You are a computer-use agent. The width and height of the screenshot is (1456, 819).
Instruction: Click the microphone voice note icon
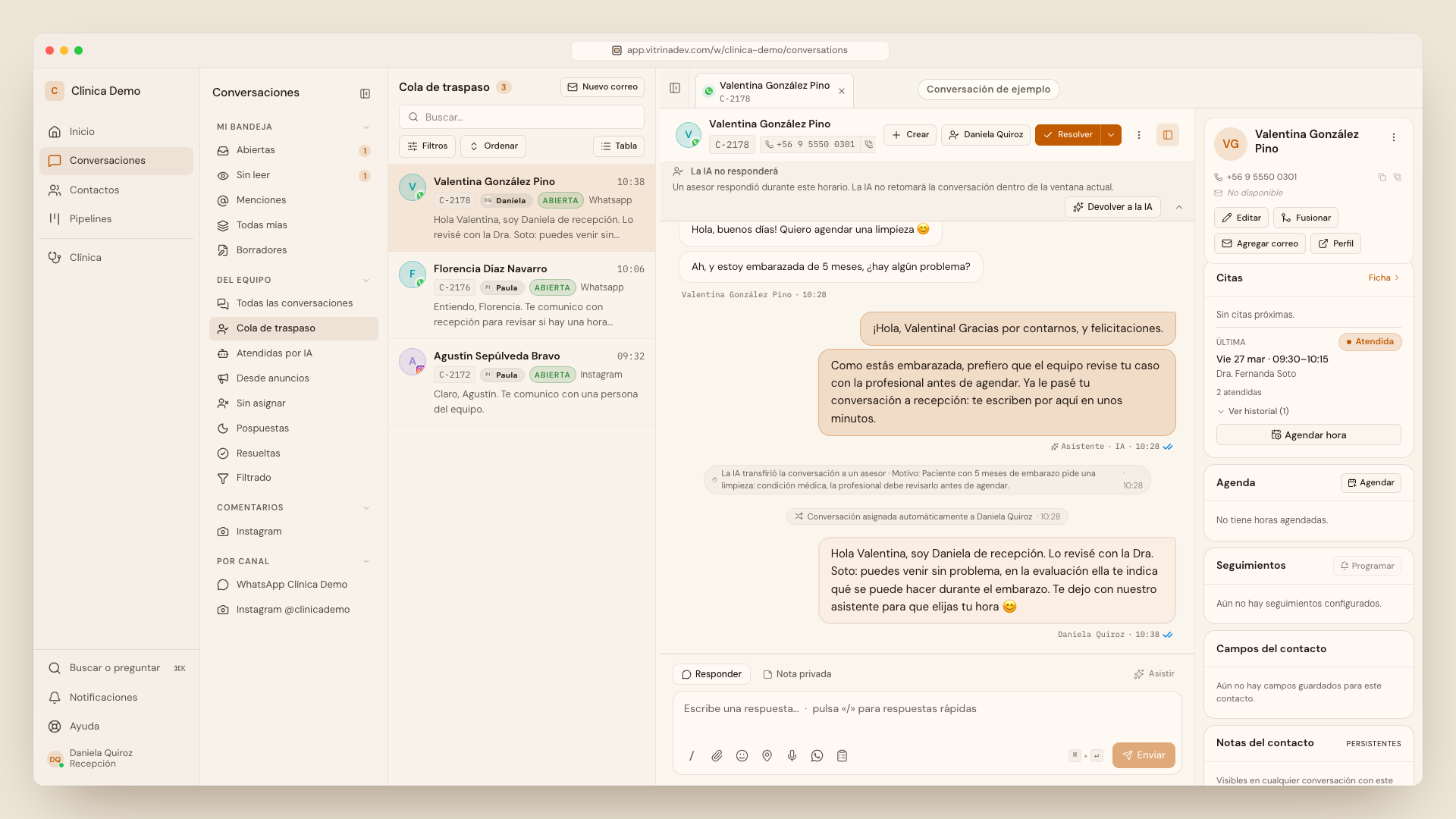792,755
